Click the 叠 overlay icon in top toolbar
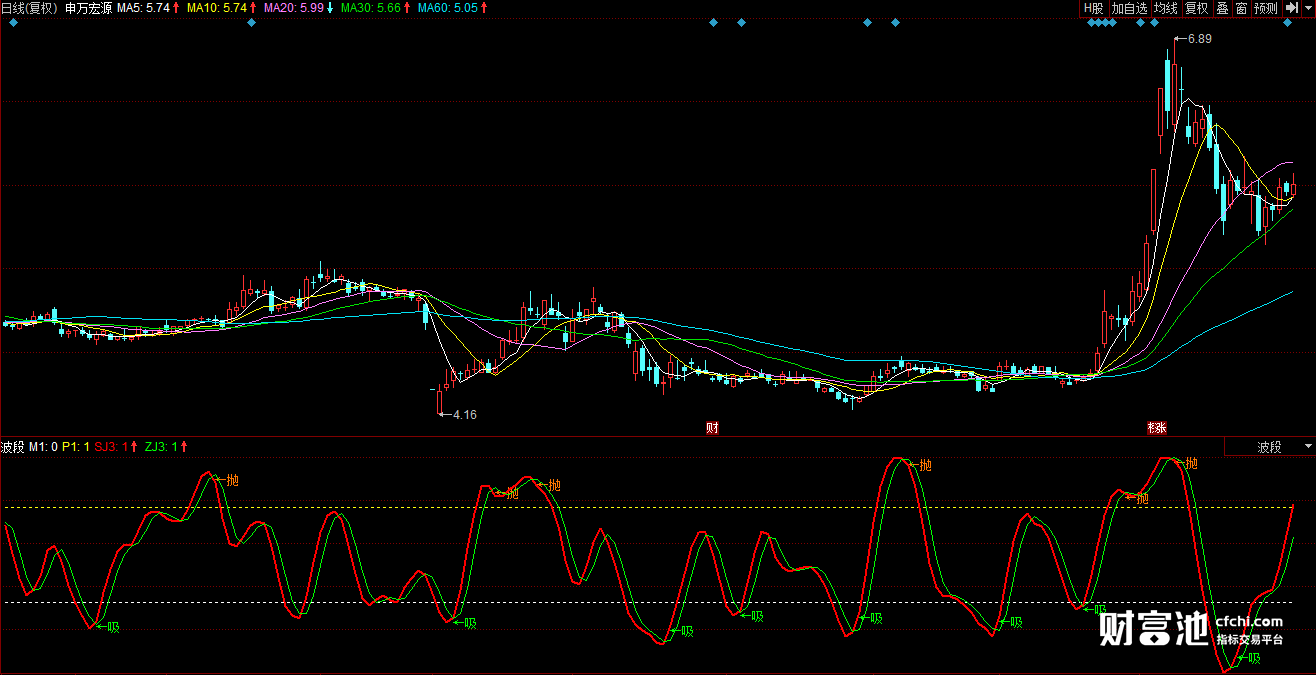Screen dimensions: 1316x675 (1222, 8)
